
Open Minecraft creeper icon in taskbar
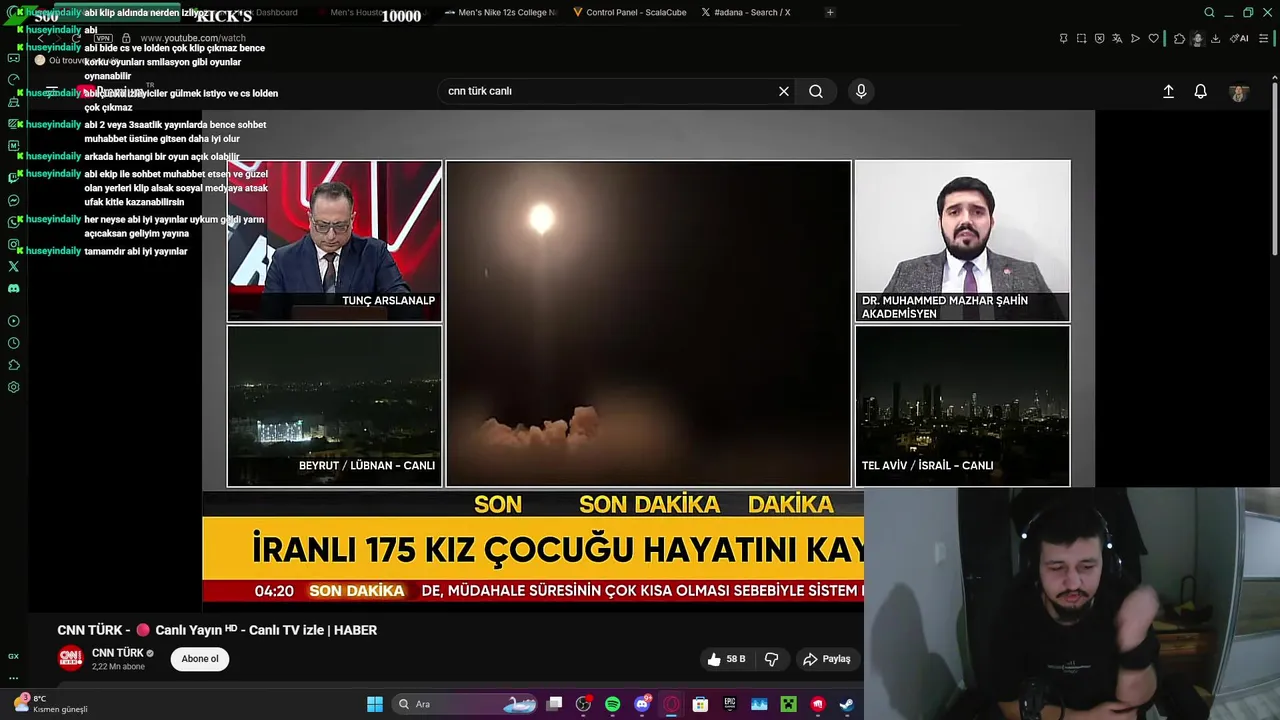point(788,704)
